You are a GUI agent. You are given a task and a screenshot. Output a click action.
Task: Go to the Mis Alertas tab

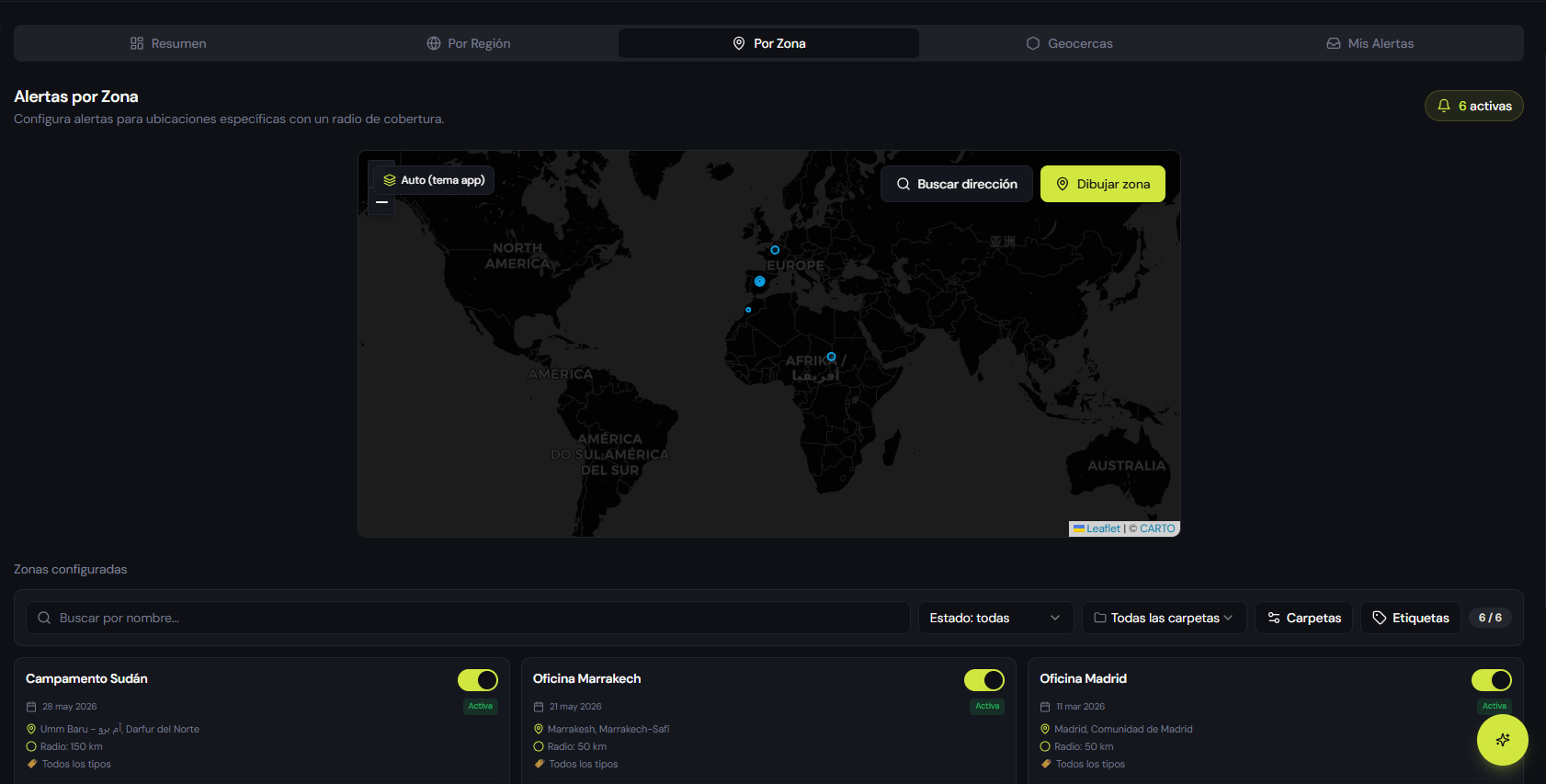[1370, 43]
